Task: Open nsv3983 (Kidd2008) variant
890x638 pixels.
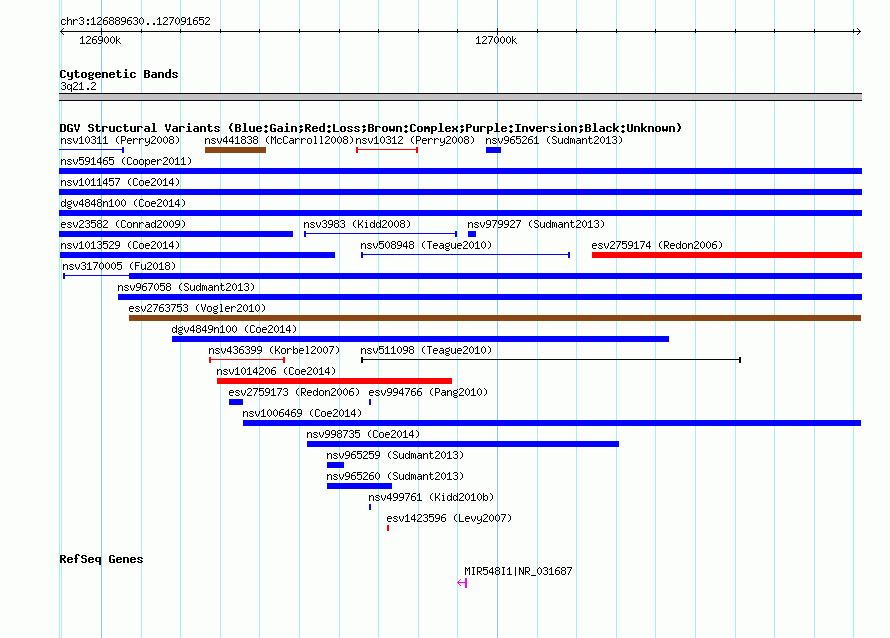Action: click(357, 224)
